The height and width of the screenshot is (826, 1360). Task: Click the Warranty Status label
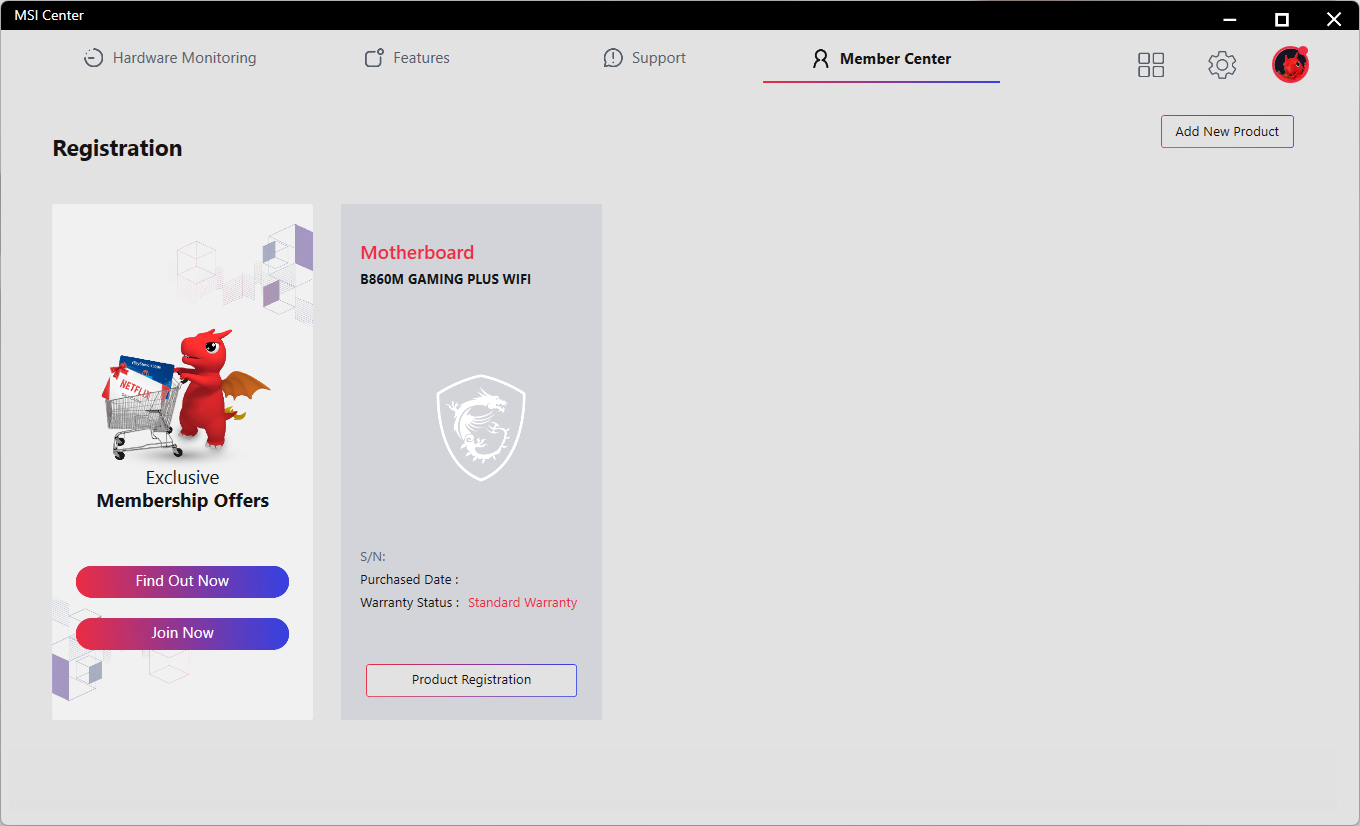tap(409, 603)
